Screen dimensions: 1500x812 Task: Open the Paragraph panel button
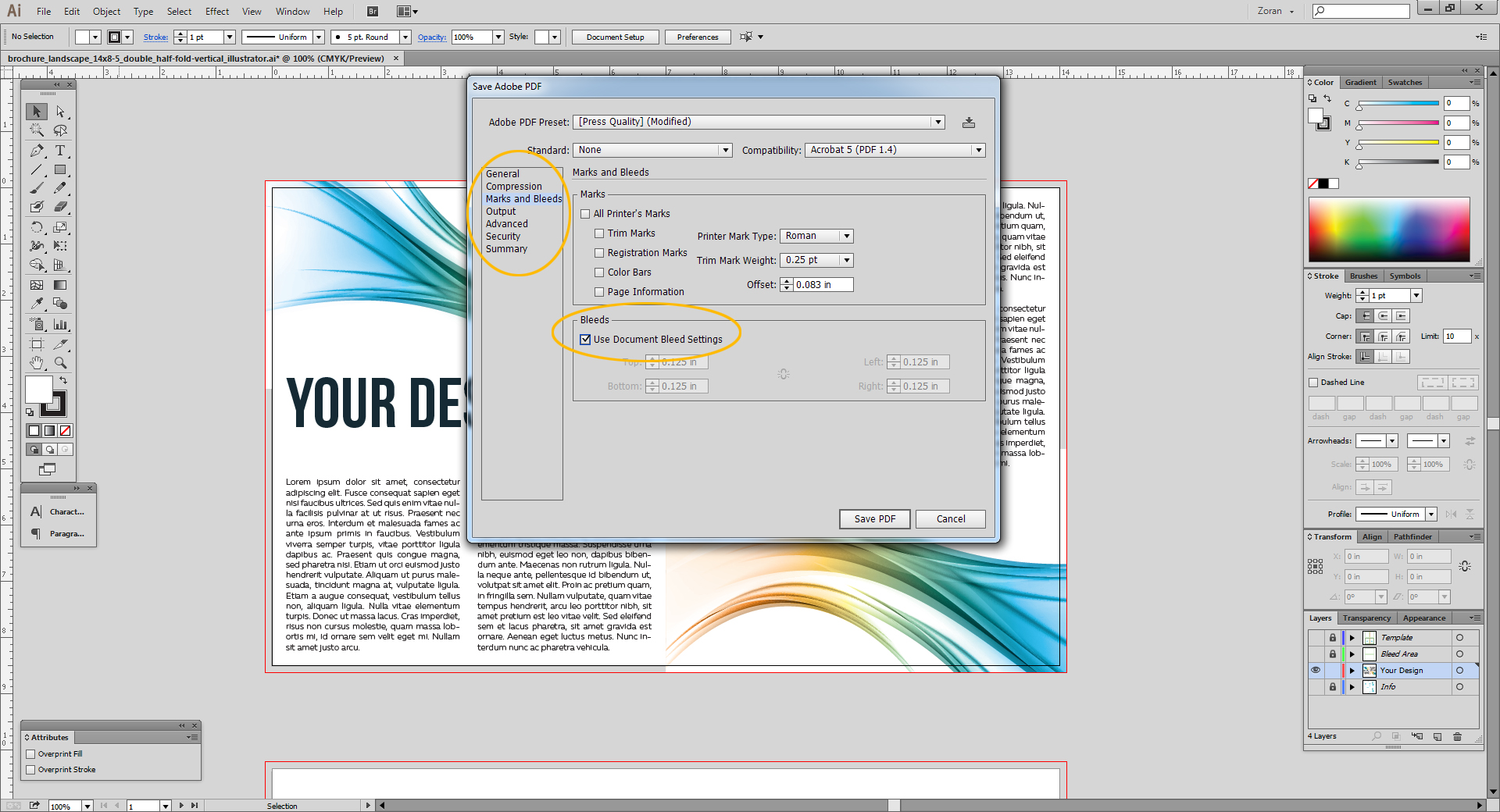click(x=59, y=534)
